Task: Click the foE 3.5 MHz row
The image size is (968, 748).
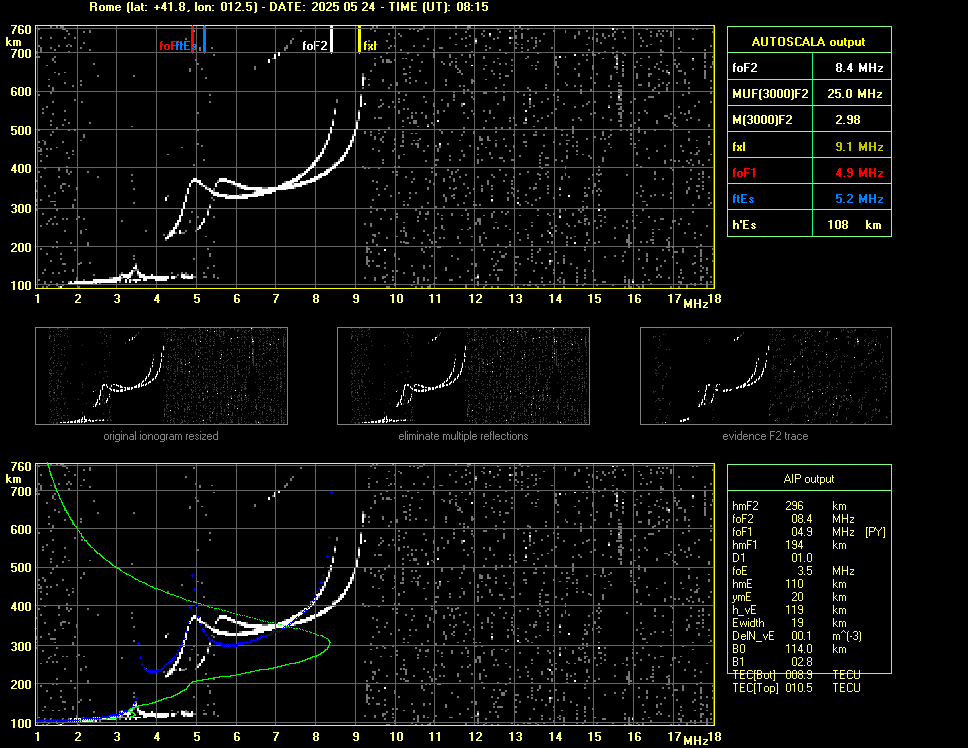Action: point(793,571)
